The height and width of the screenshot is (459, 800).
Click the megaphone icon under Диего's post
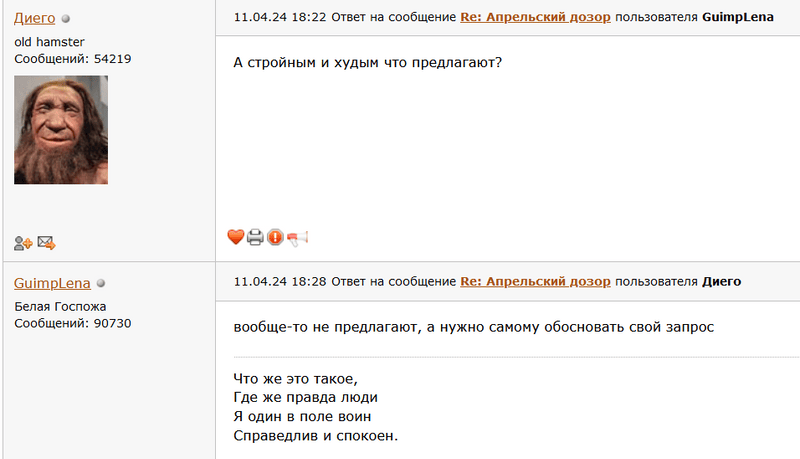297,237
